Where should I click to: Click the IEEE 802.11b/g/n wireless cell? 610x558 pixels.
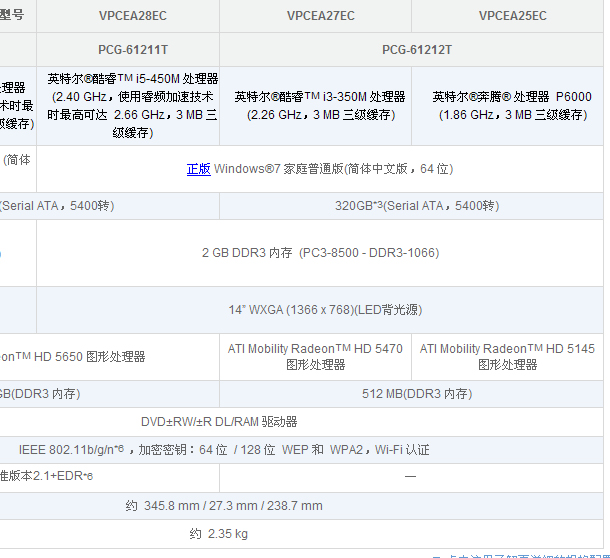tap(301, 450)
